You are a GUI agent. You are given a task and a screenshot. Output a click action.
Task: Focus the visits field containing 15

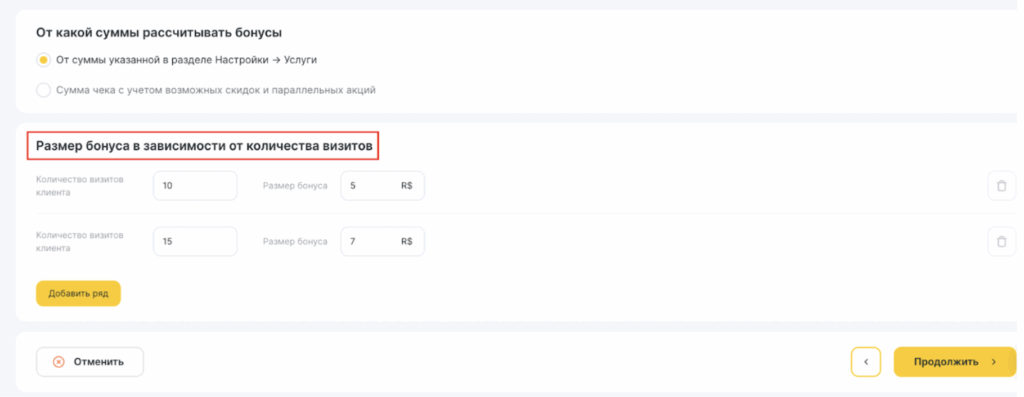click(195, 242)
